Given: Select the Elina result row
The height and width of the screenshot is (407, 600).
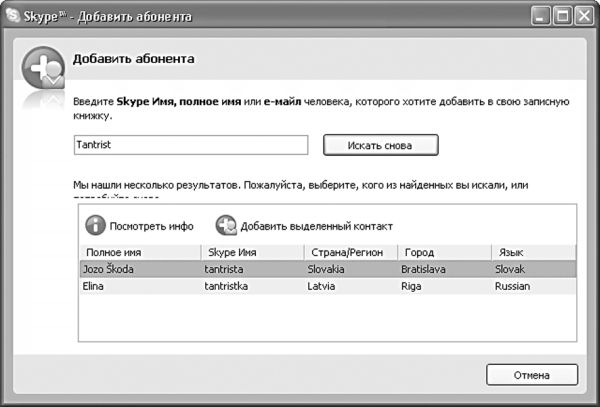Looking at the screenshot, I should pos(328,286).
